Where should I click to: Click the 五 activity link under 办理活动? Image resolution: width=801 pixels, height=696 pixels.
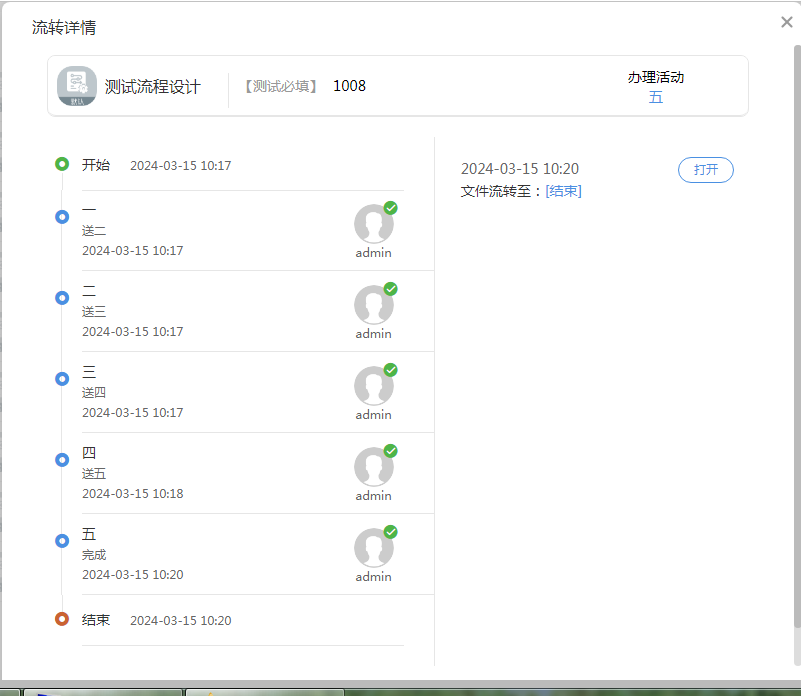[x=655, y=97]
